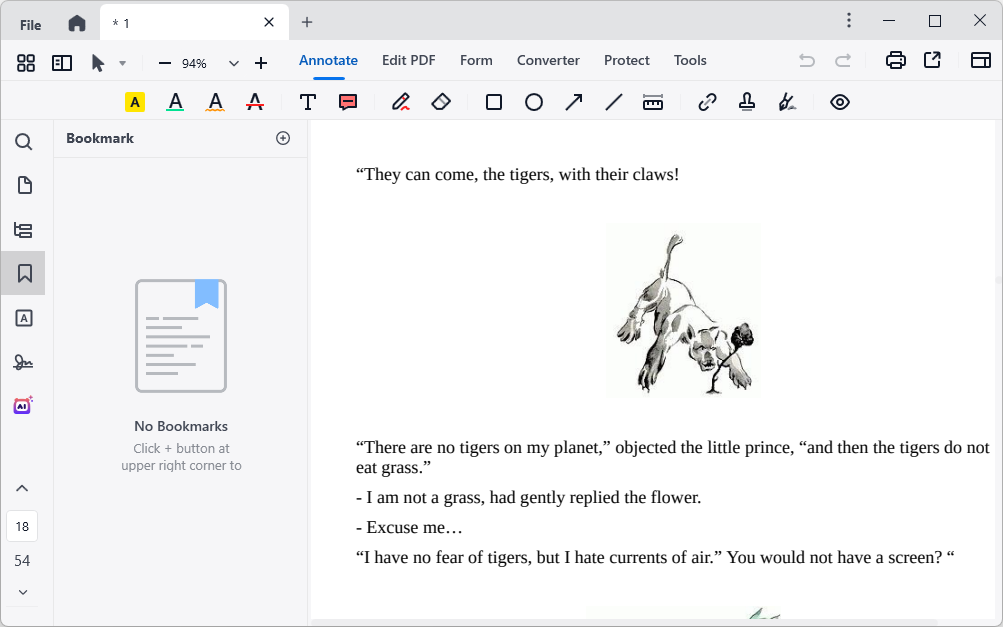Toggle annotation visibility with eye icon
Viewport: 1003px width, 627px height.
840,102
